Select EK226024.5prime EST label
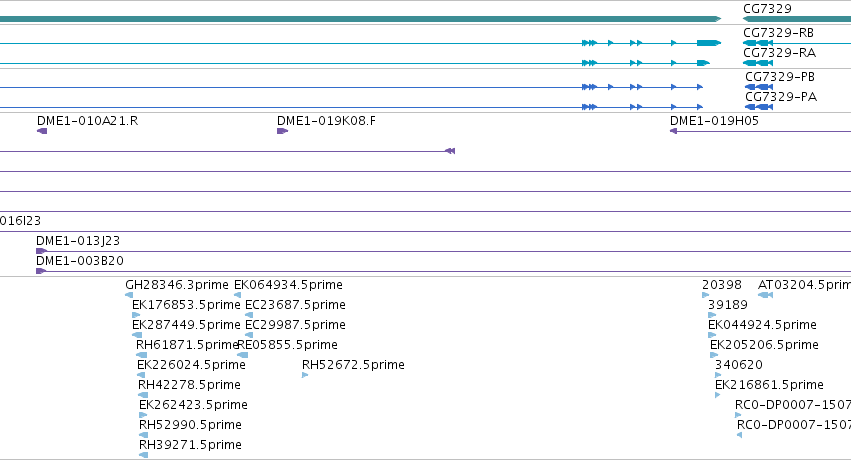 tap(191, 365)
